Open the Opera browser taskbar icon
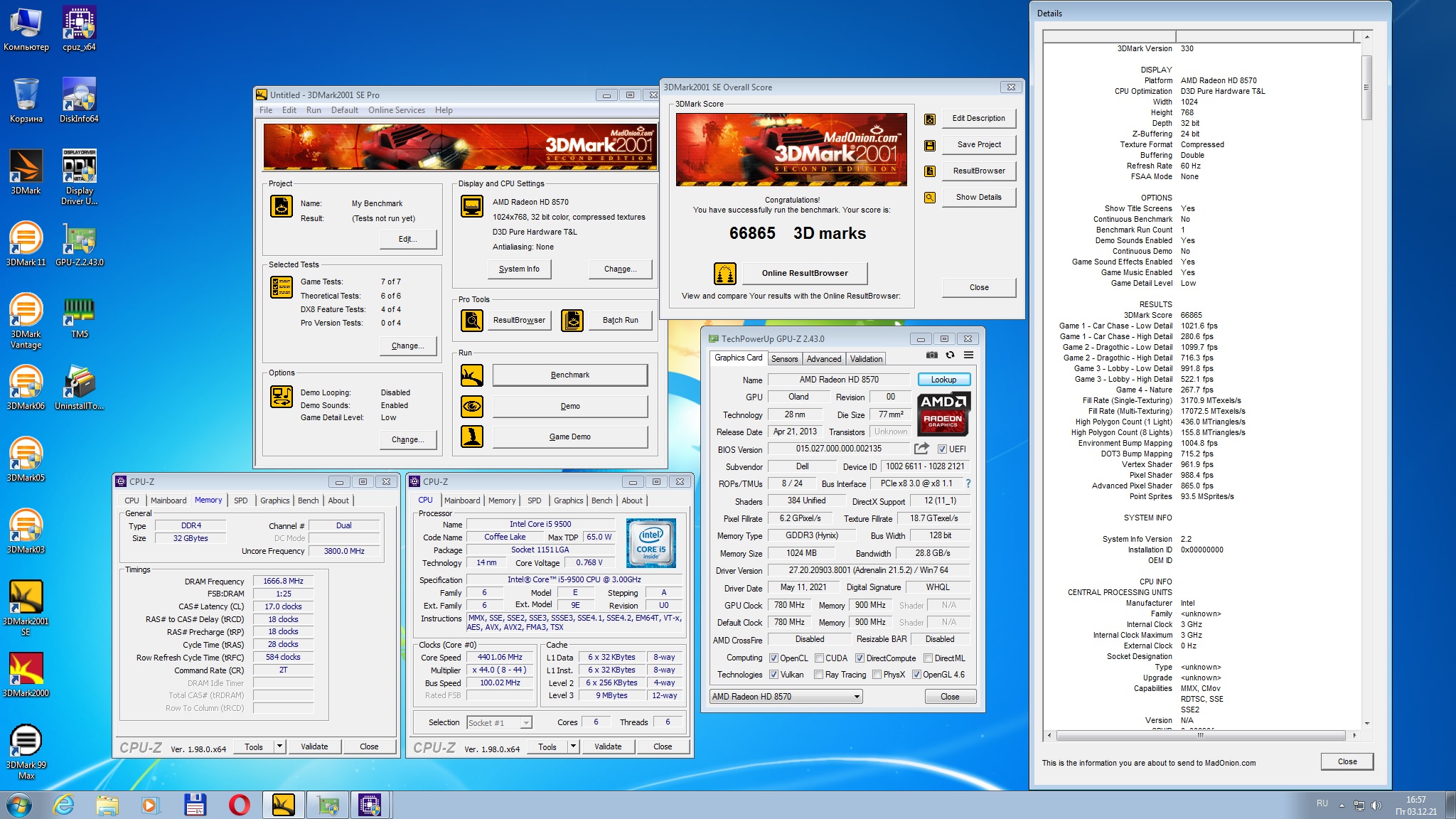 [x=240, y=805]
